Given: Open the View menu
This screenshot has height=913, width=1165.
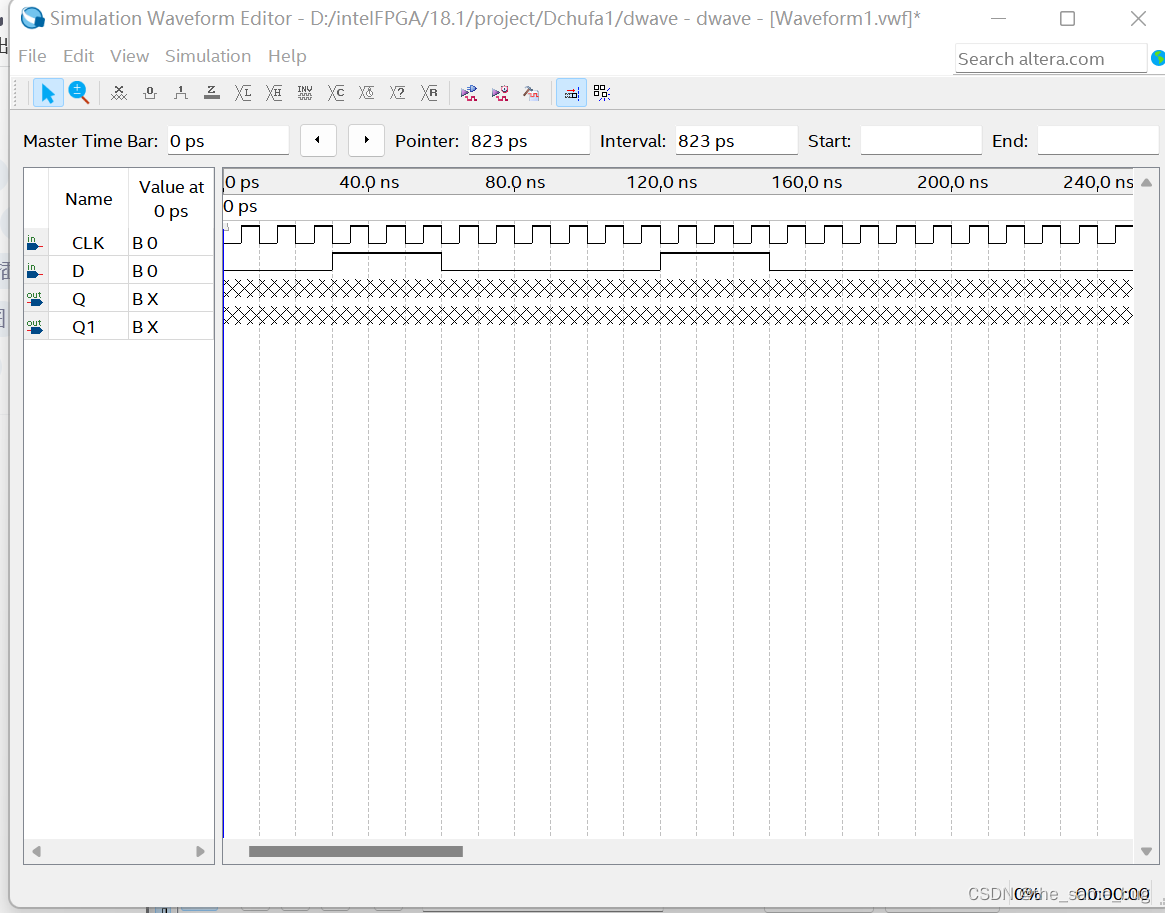Looking at the screenshot, I should (x=129, y=56).
